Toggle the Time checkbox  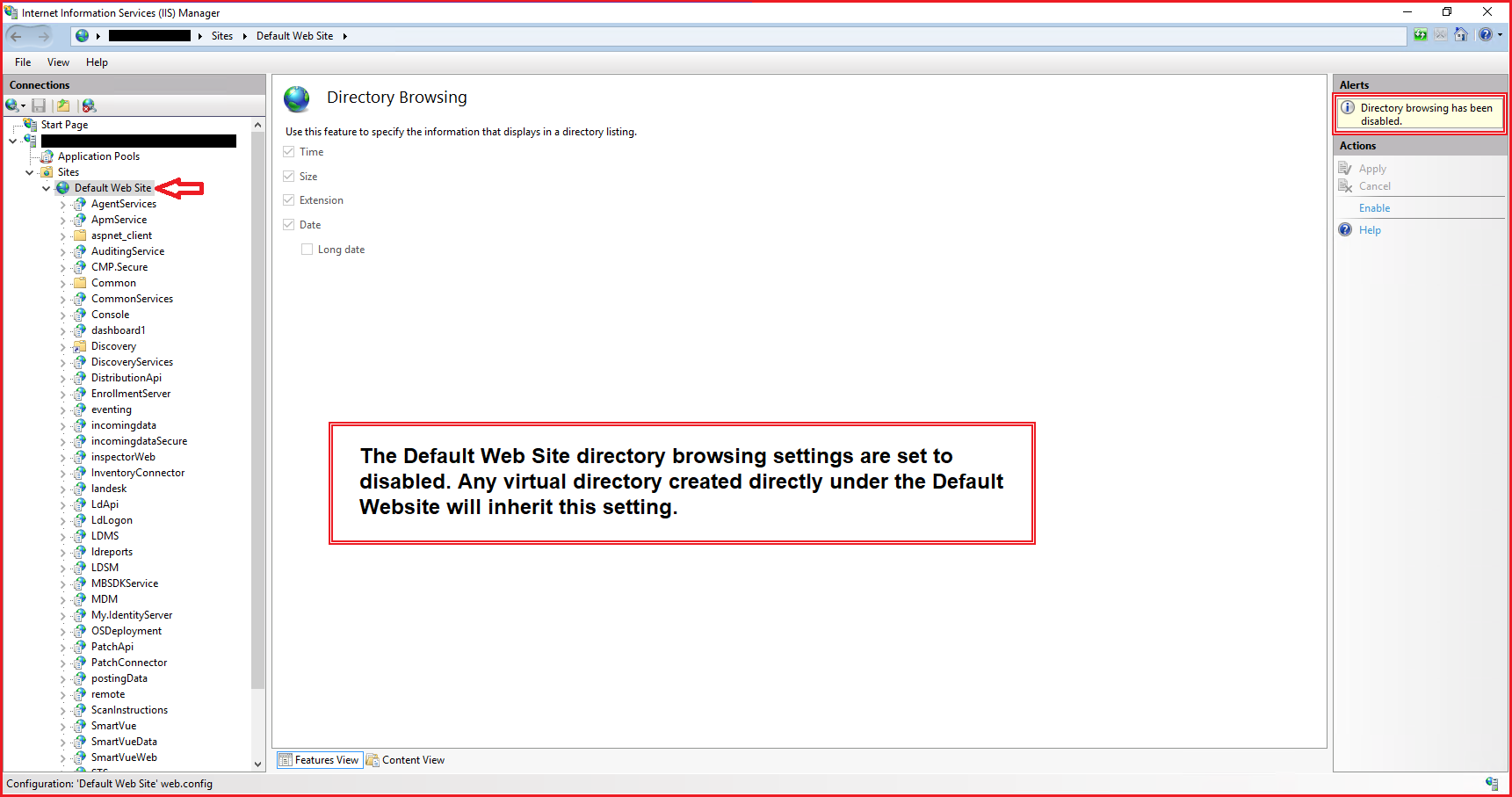tap(289, 152)
